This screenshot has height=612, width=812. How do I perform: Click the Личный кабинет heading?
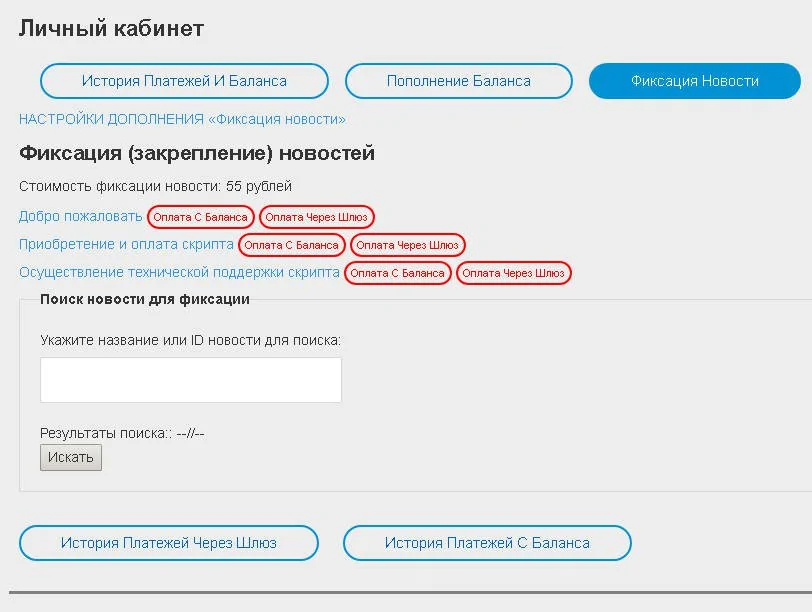(111, 28)
